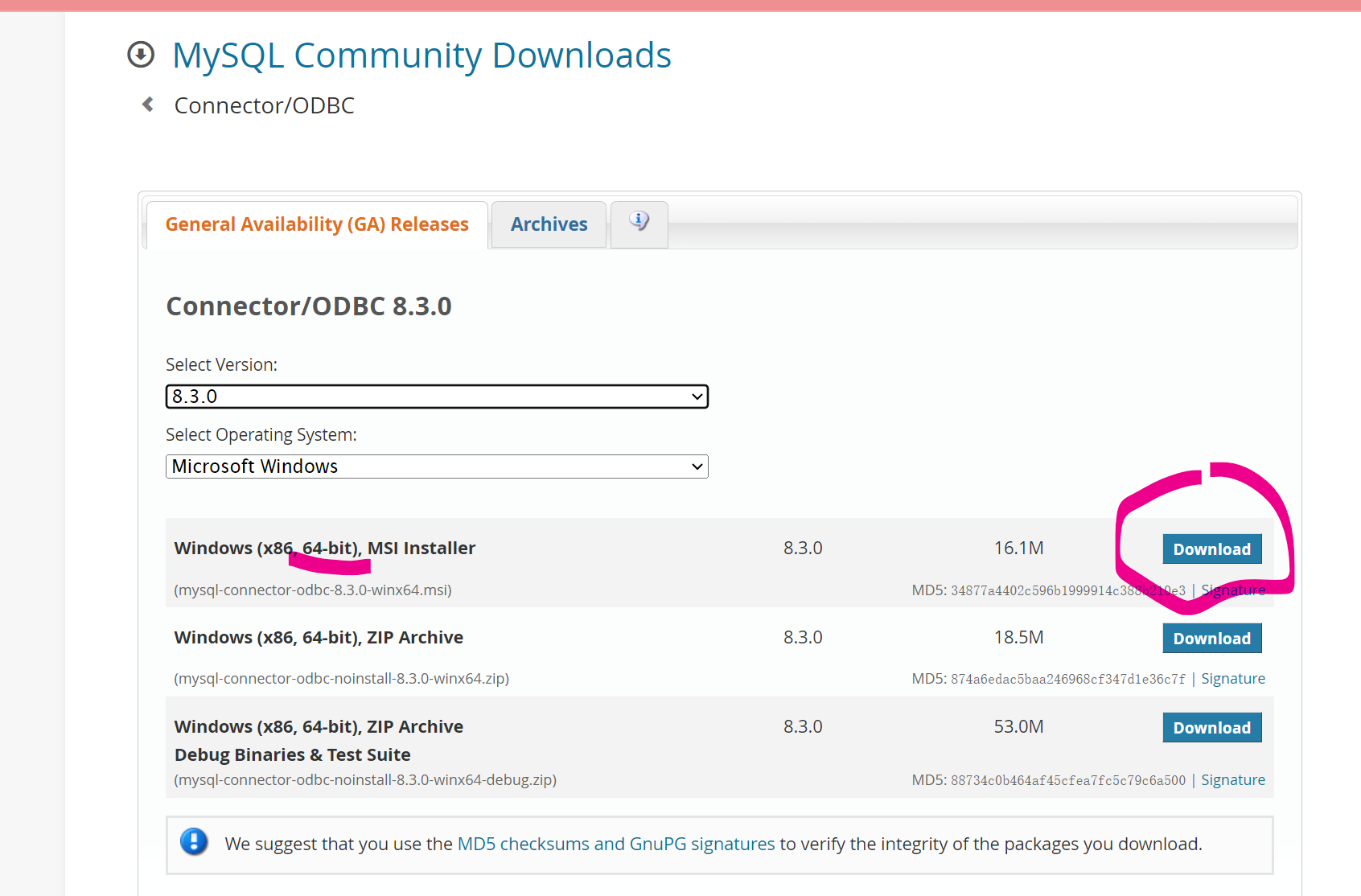
Task: Download the Debug Binaries & Test Suite ZIP
Action: pyautogui.click(x=1212, y=728)
